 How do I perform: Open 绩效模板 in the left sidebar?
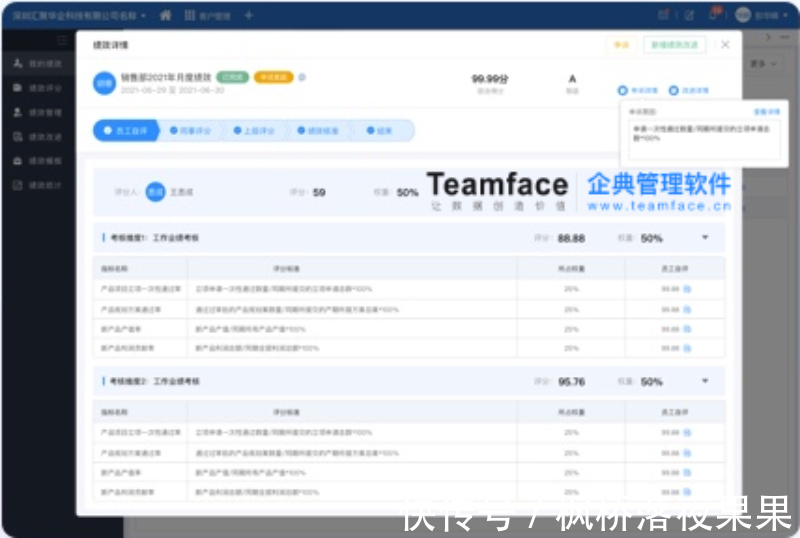pyautogui.click(x=38, y=161)
